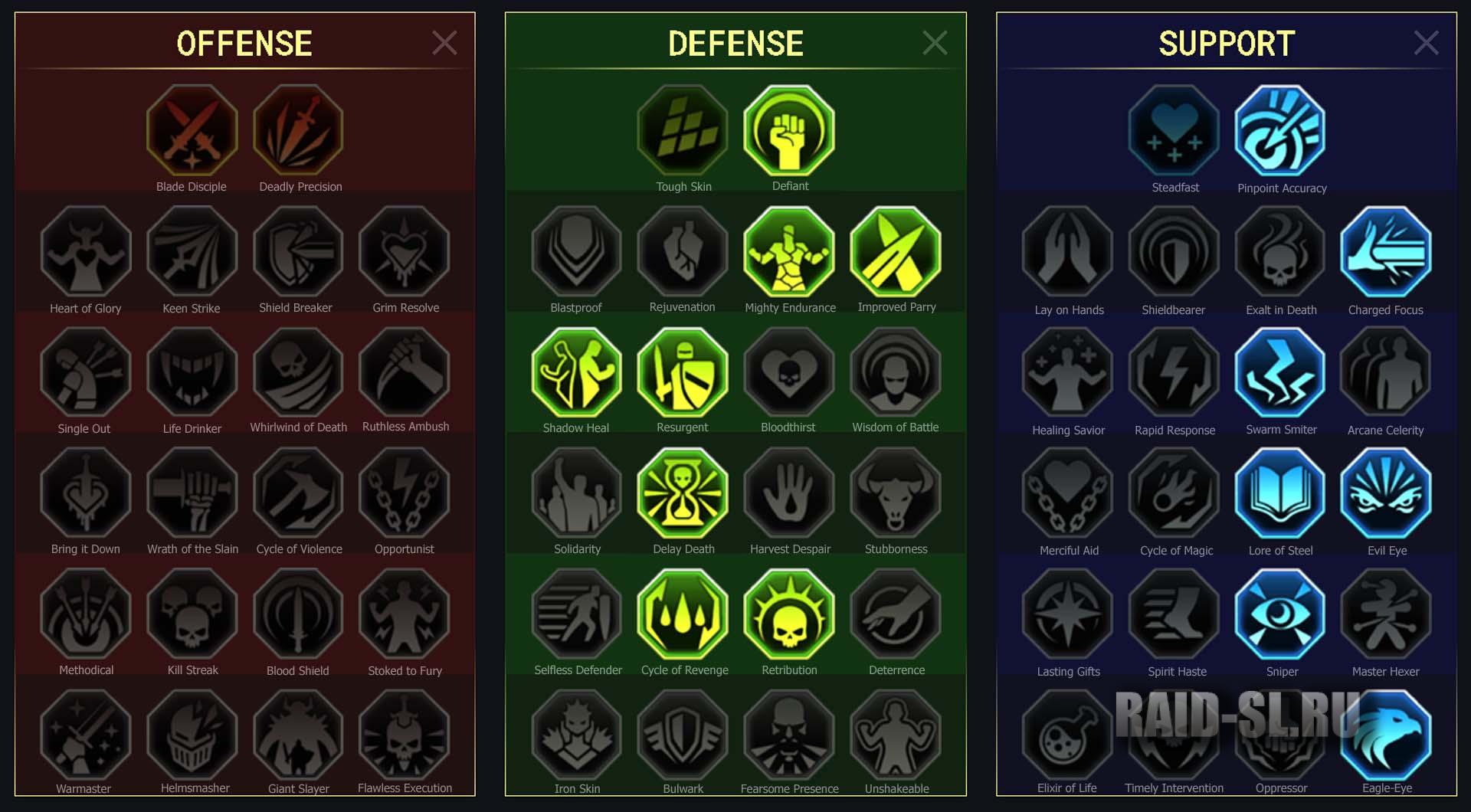This screenshot has width=1471, height=812.
Task: Choose the Defiant mastery in Defense
Action: coord(789,129)
